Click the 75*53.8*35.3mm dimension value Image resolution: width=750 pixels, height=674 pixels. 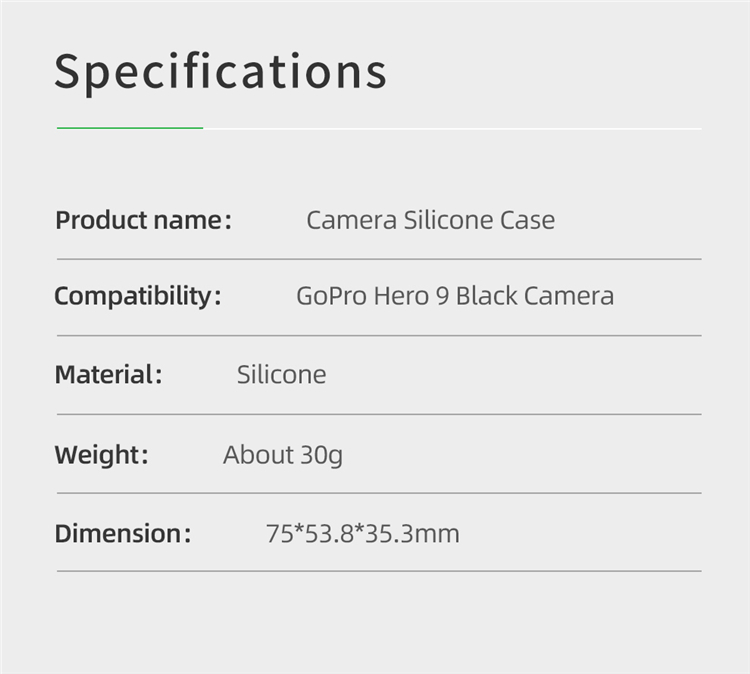coord(363,533)
